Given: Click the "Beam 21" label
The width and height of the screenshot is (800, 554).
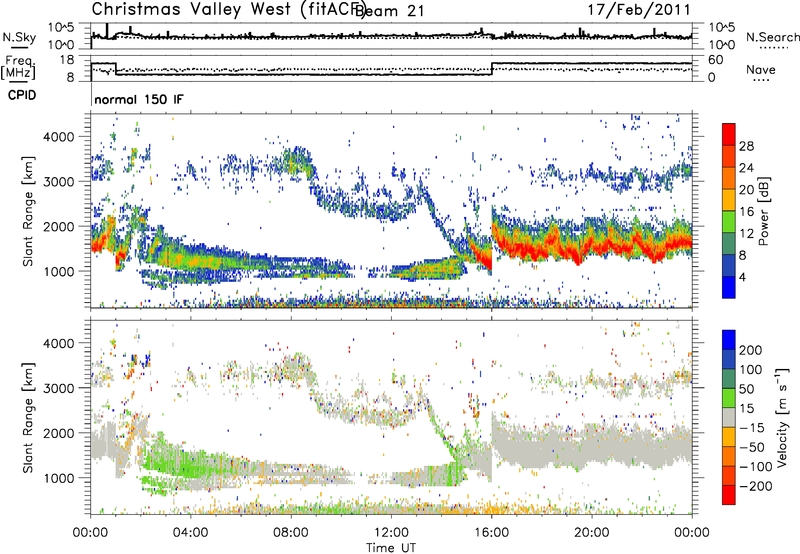Looking at the screenshot, I should [392, 11].
